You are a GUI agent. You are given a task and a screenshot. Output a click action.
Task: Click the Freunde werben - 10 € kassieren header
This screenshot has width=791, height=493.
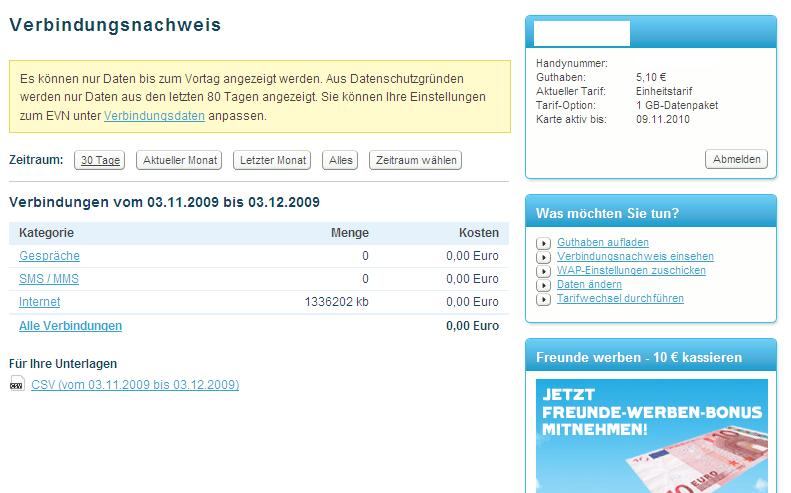[x=651, y=357]
